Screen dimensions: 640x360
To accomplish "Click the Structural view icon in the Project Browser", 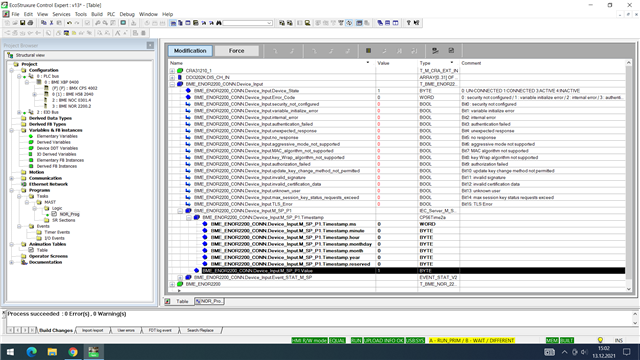I will 10,55.
